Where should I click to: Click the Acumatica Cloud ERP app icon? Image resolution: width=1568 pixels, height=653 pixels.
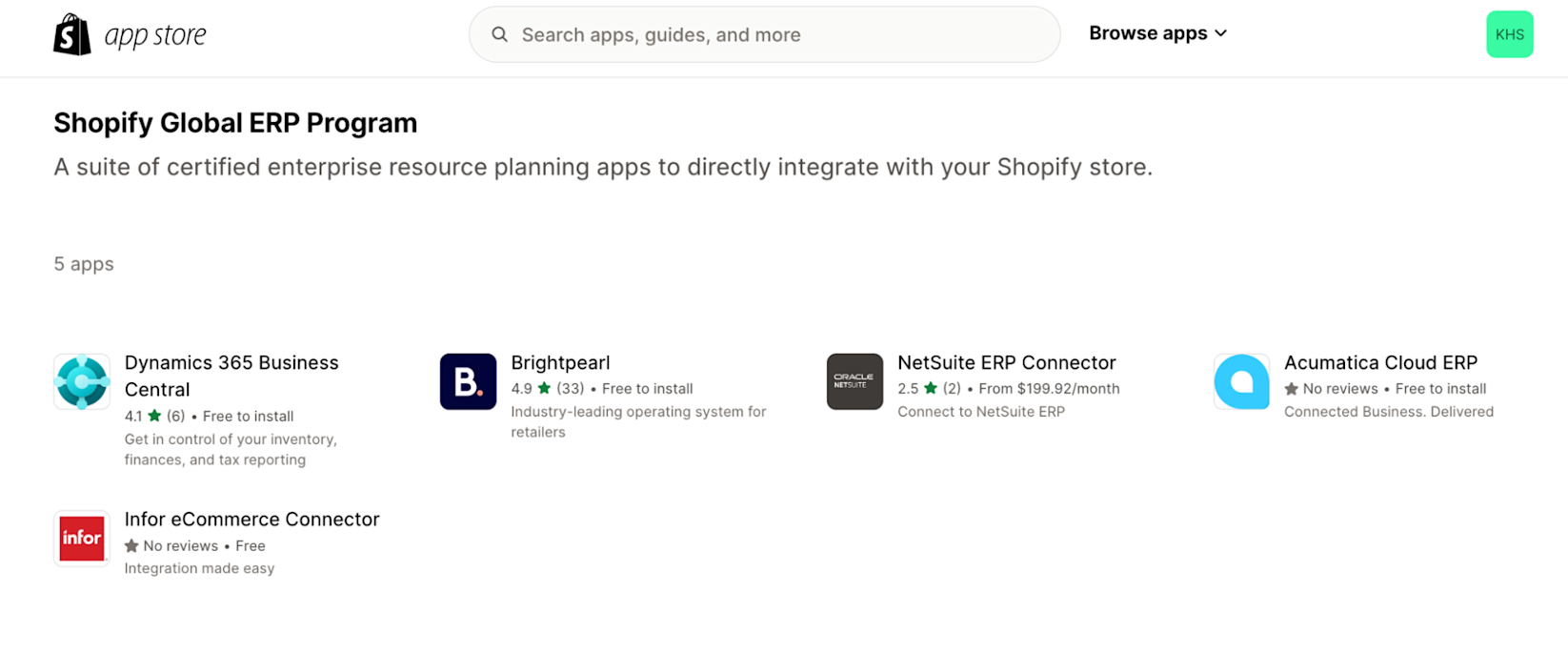tap(1241, 381)
